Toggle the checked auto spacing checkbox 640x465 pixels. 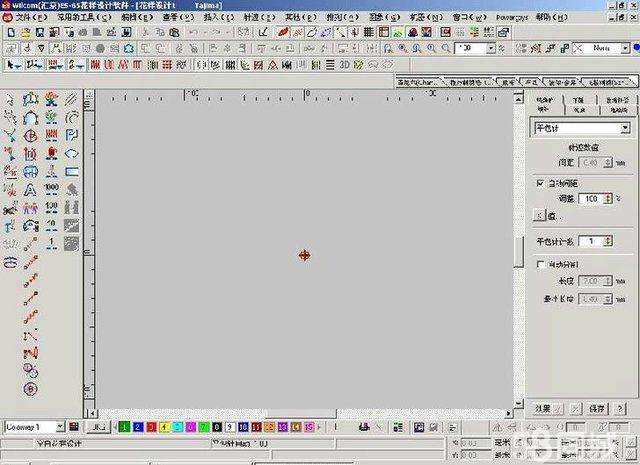pos(540,183)
